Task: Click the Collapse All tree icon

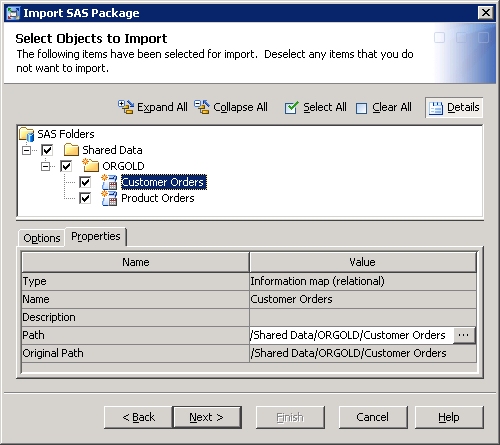Action: [x=202, y=107]
